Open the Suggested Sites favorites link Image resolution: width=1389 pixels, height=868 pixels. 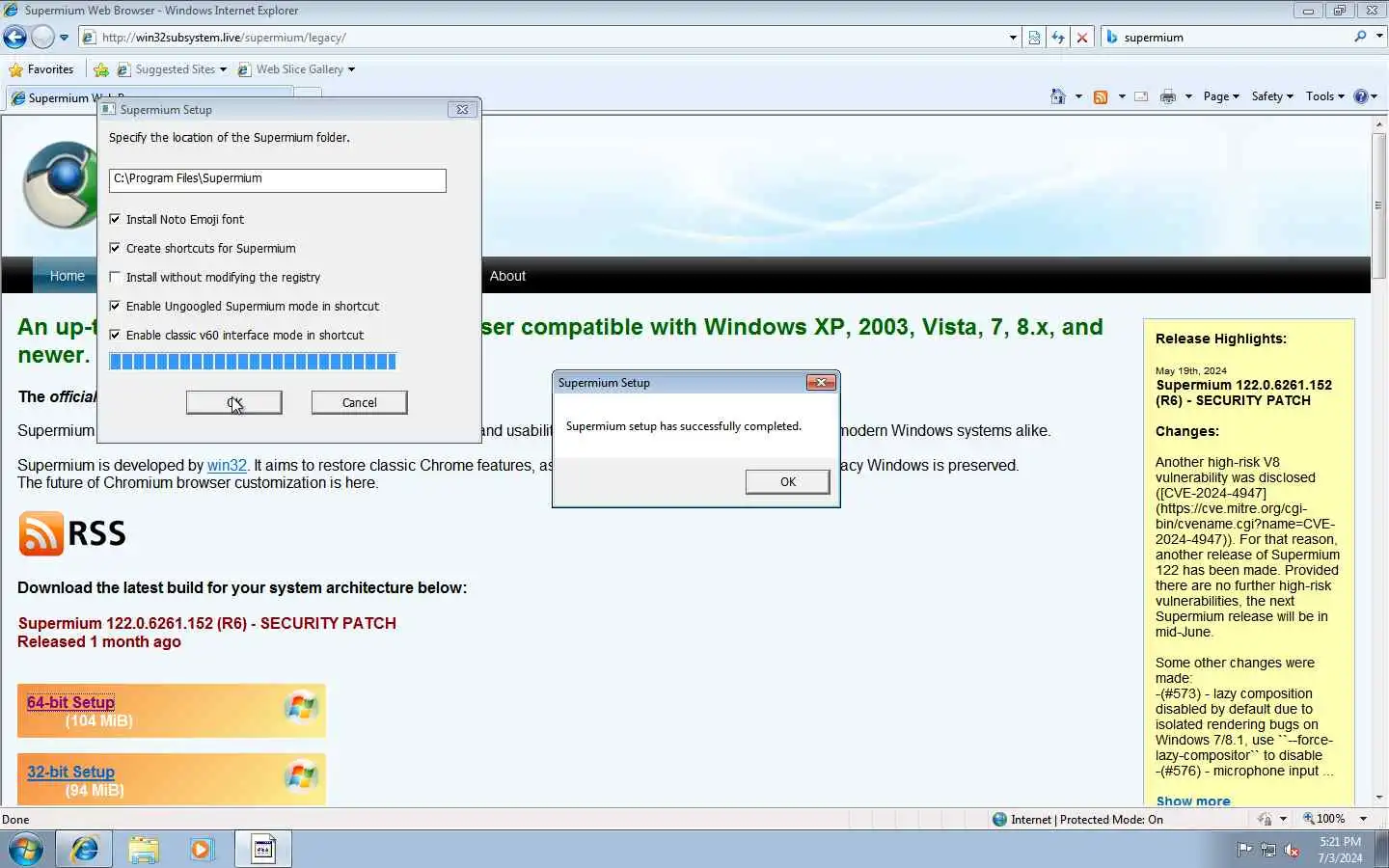point(171,69)
